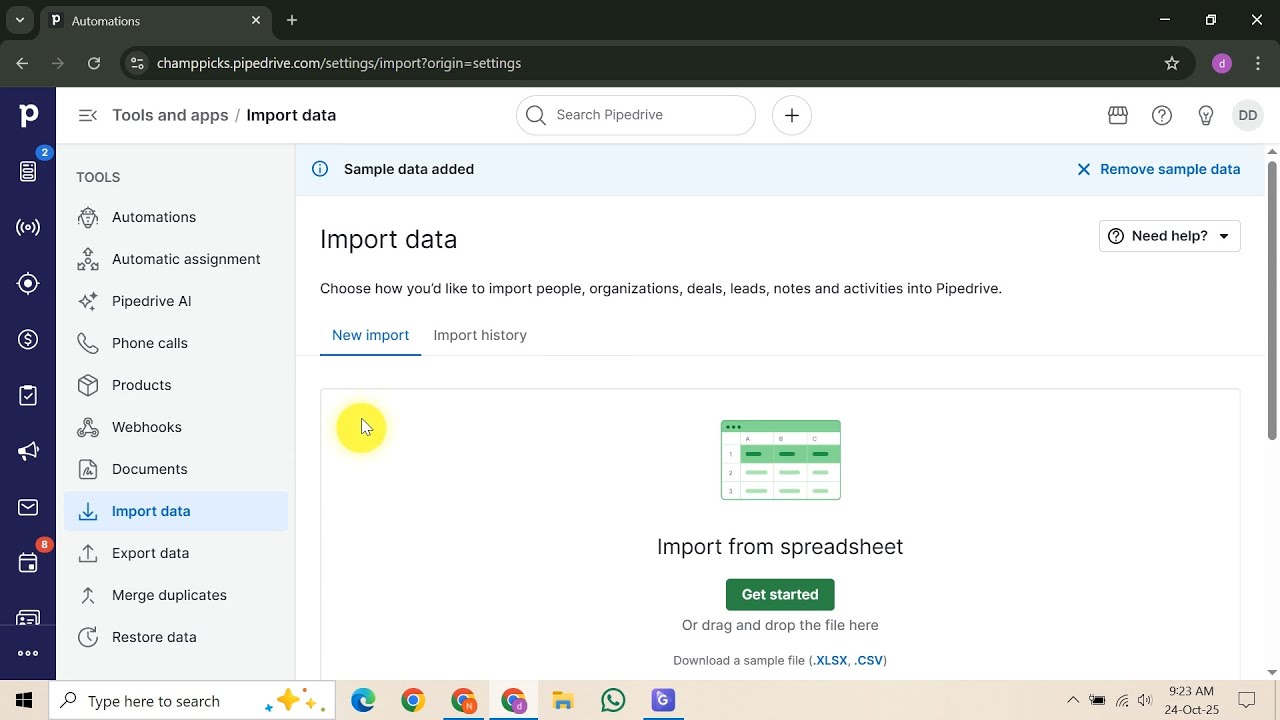Download the .XLSX sample file
This screenshot has height=720, width=1280.
(x=830, y=660)
